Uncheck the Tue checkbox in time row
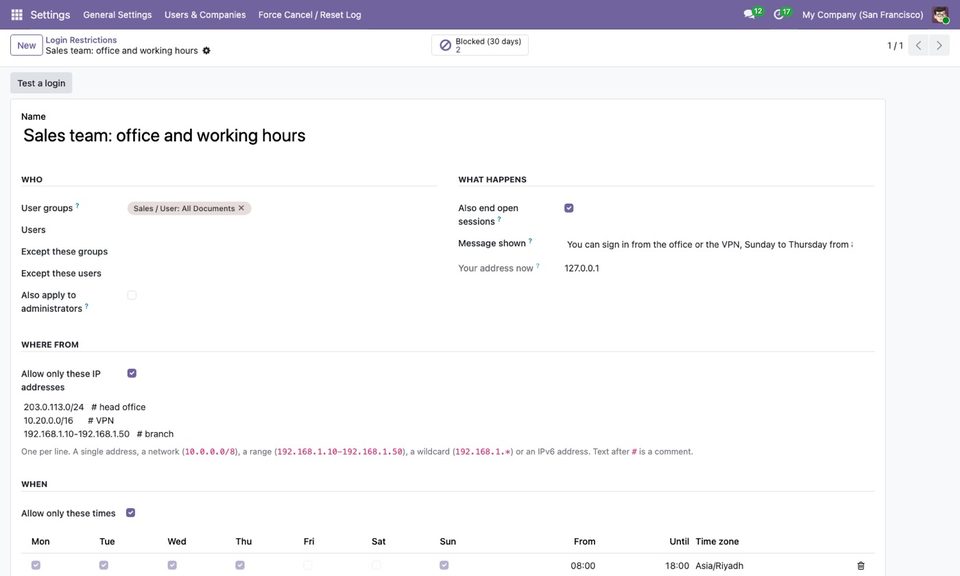The image size is (960, 576). [x=103, y=565]
